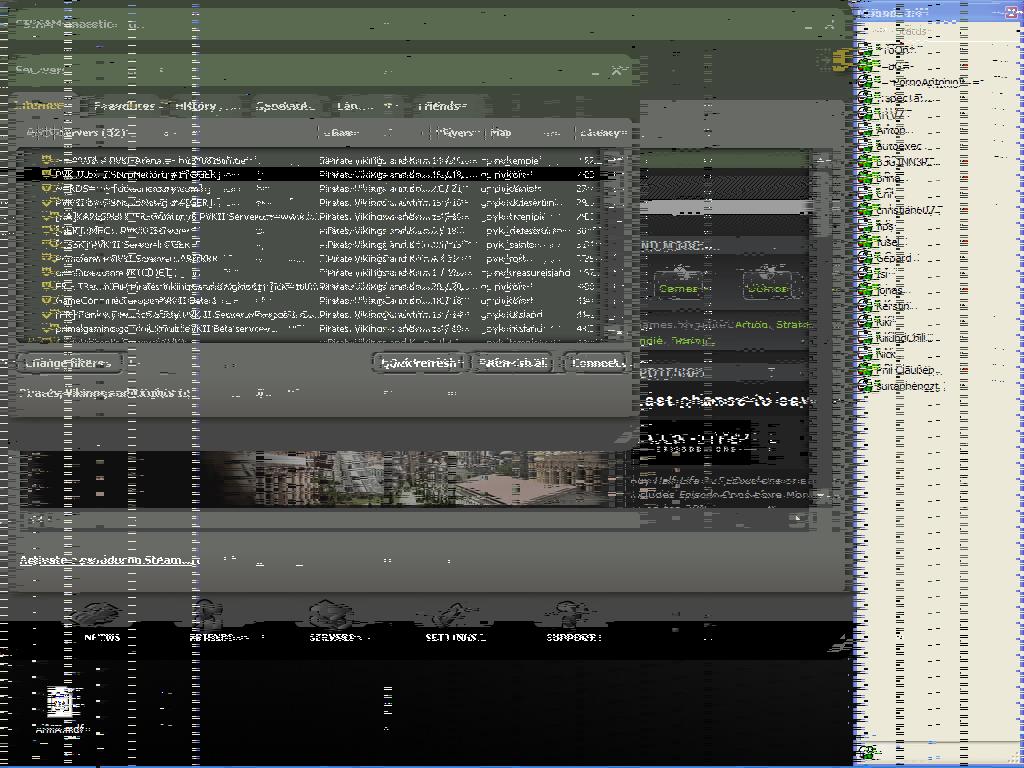This screenshot has width=1024, height=768.
Task: Switch to the History tab
Action: [x=203, y=106]
